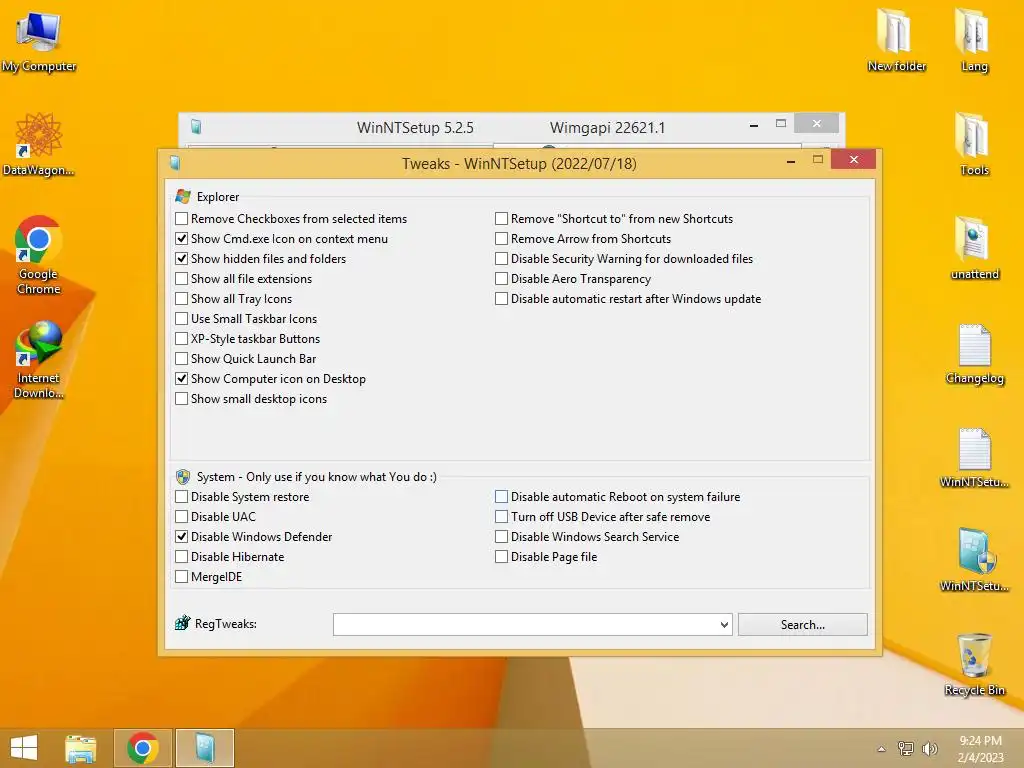Select the WinNTSetup application shield icon

[974, 560]
